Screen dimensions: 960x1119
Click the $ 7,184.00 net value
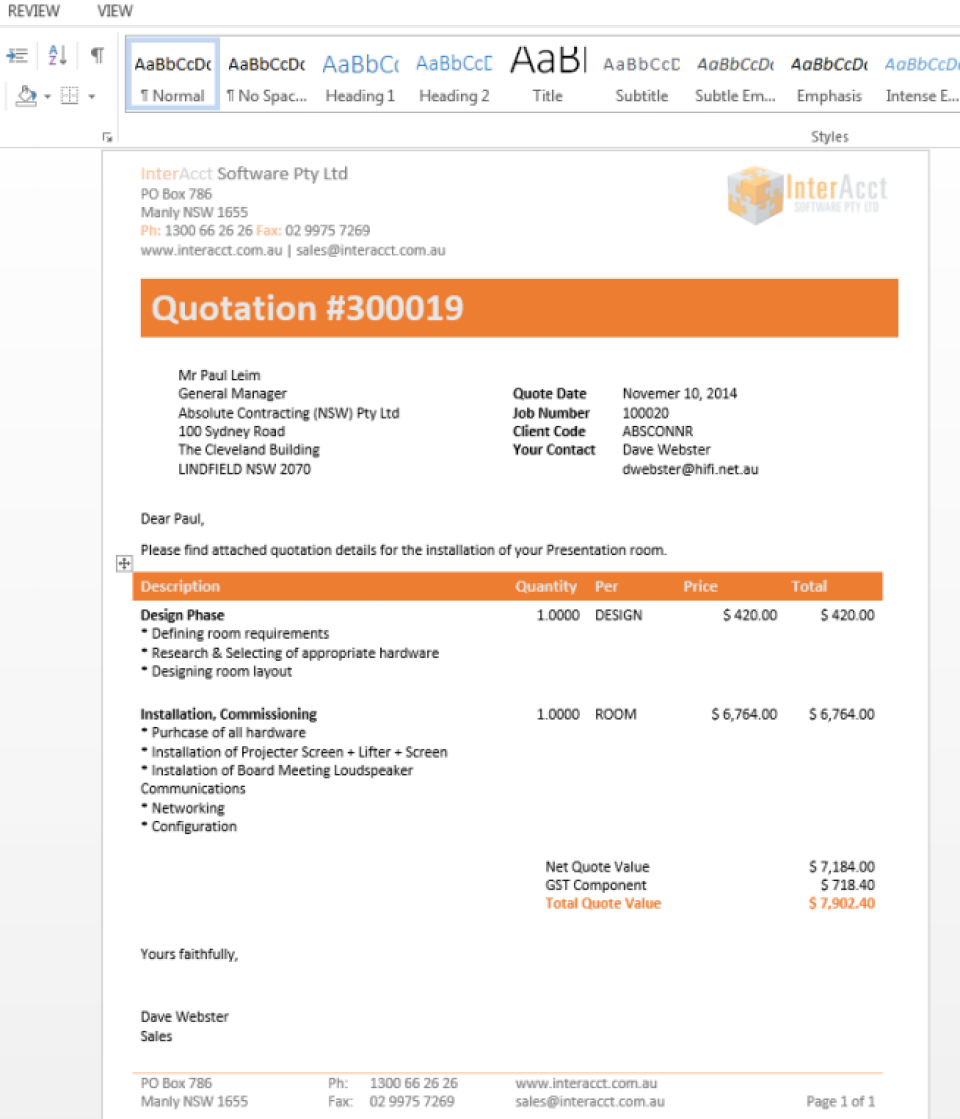(x=842, y=867)
